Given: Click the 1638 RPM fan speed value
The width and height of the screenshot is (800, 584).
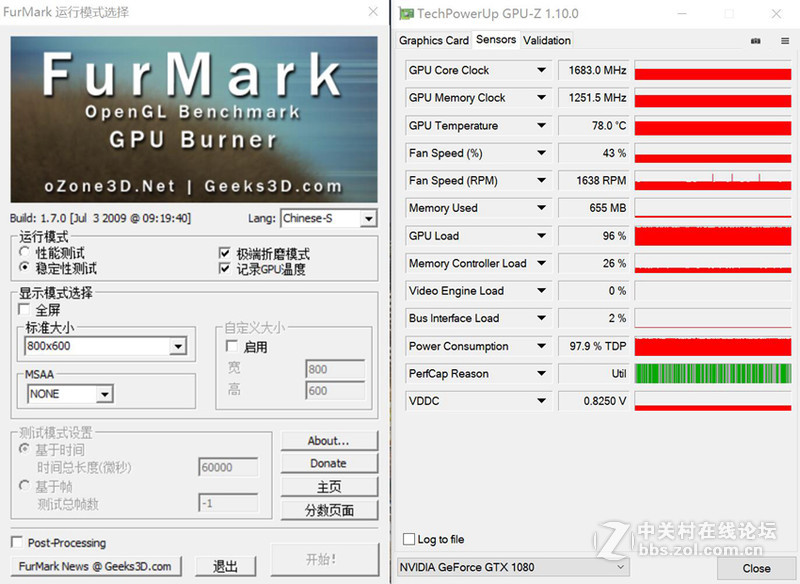Looking at the screenshot, I should coord(594,181).
